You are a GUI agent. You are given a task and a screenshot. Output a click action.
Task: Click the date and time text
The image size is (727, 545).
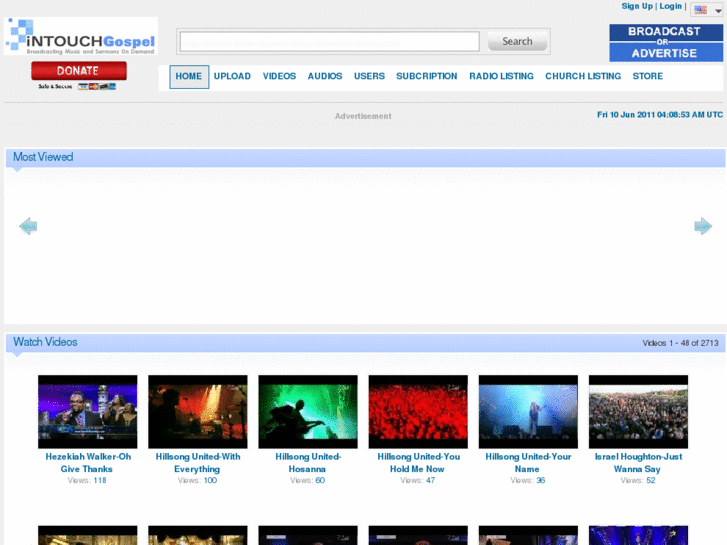[x=660, y=115]
